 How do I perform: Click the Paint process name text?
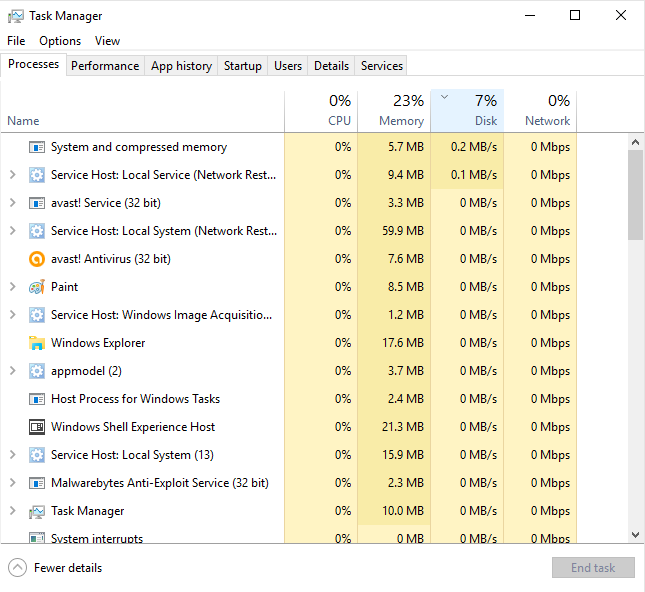pyautogui.click(x=64, y=287)
